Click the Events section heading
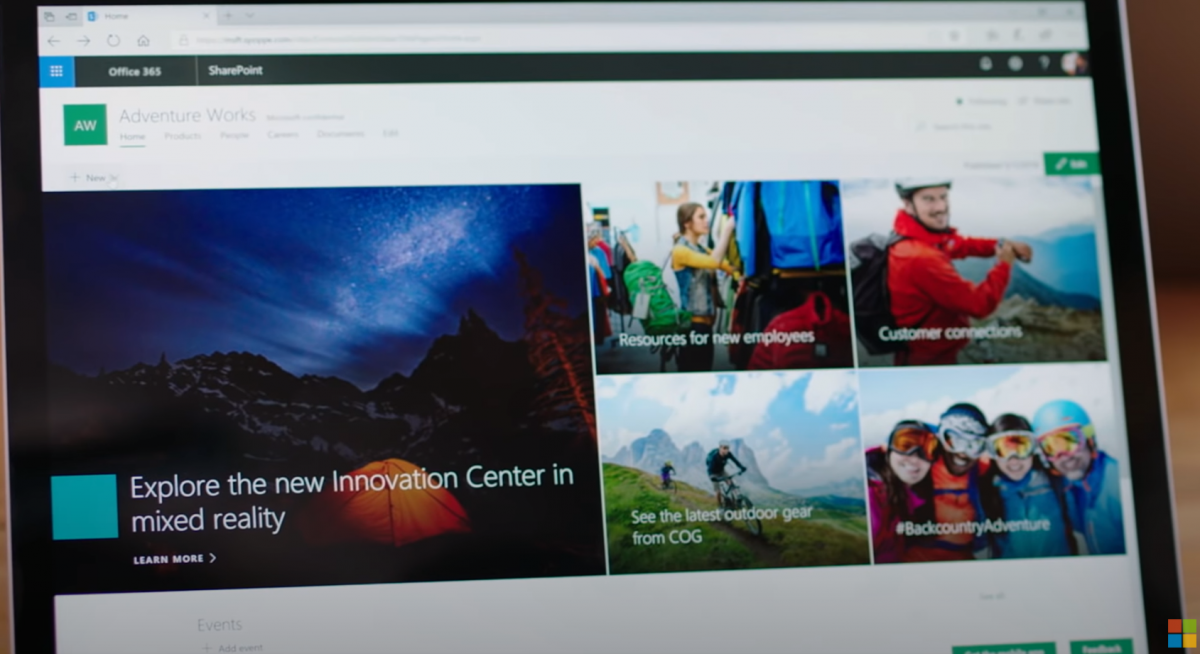1200x654 pixels. [219, 625]
